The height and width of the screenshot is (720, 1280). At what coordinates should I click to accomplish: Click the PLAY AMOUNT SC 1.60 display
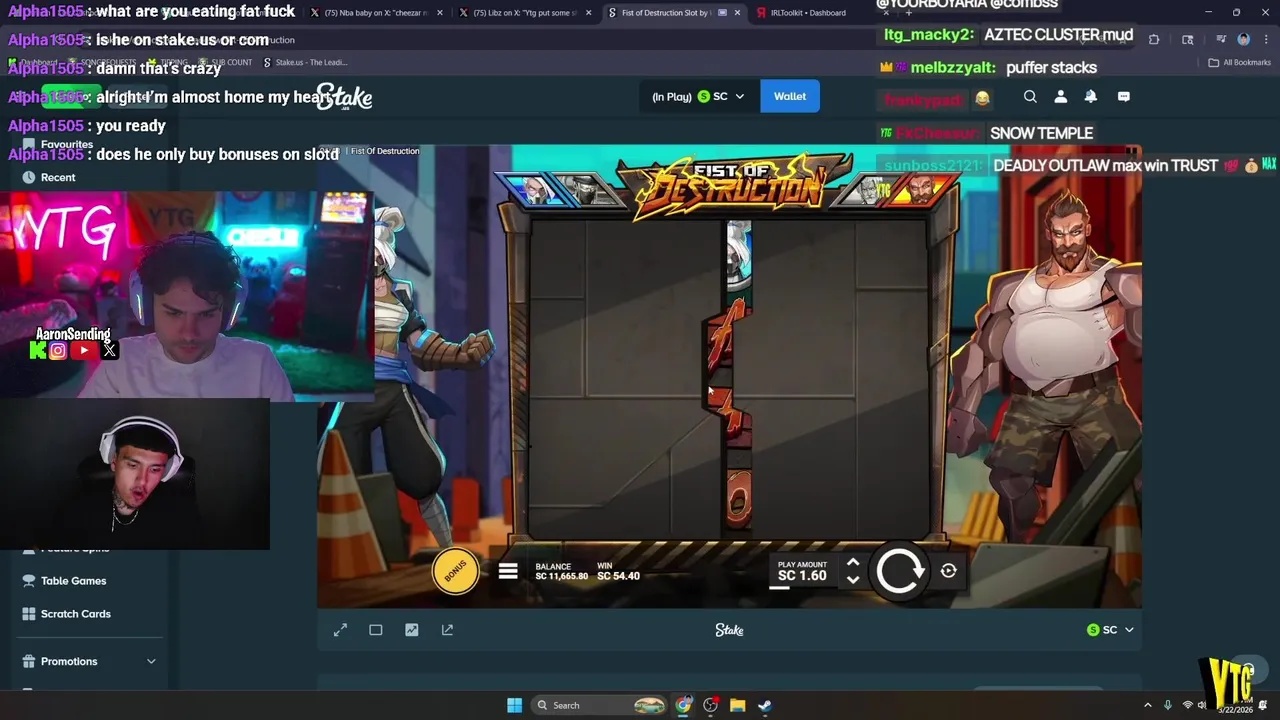coord(802,571)
